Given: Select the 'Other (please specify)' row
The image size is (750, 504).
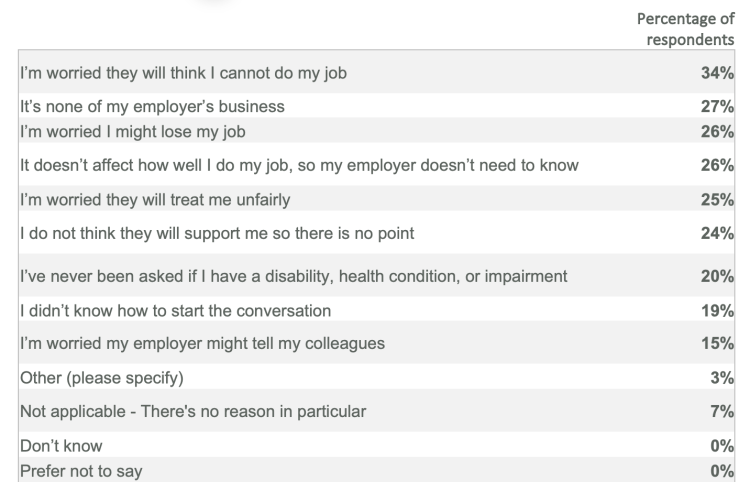Looking at the screenshot, I should tap(376, 376).
